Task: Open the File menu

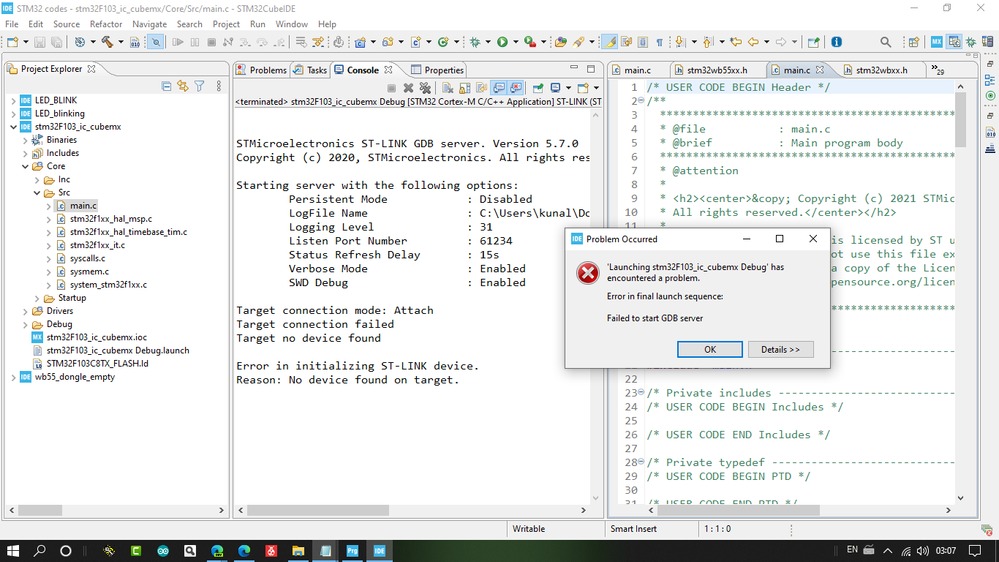Action: pos(11,24)
